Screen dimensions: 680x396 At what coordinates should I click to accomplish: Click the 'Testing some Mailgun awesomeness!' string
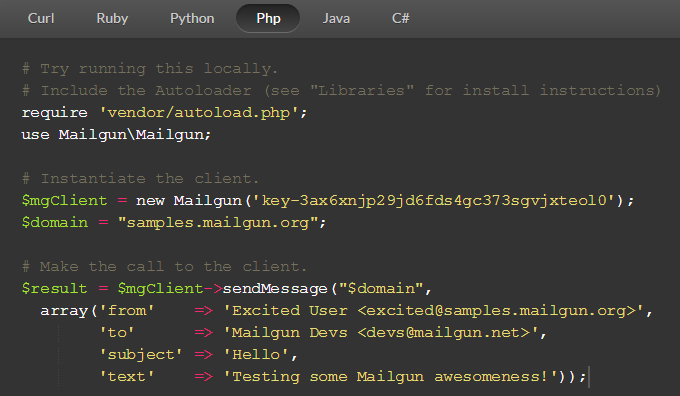(390, 376)
